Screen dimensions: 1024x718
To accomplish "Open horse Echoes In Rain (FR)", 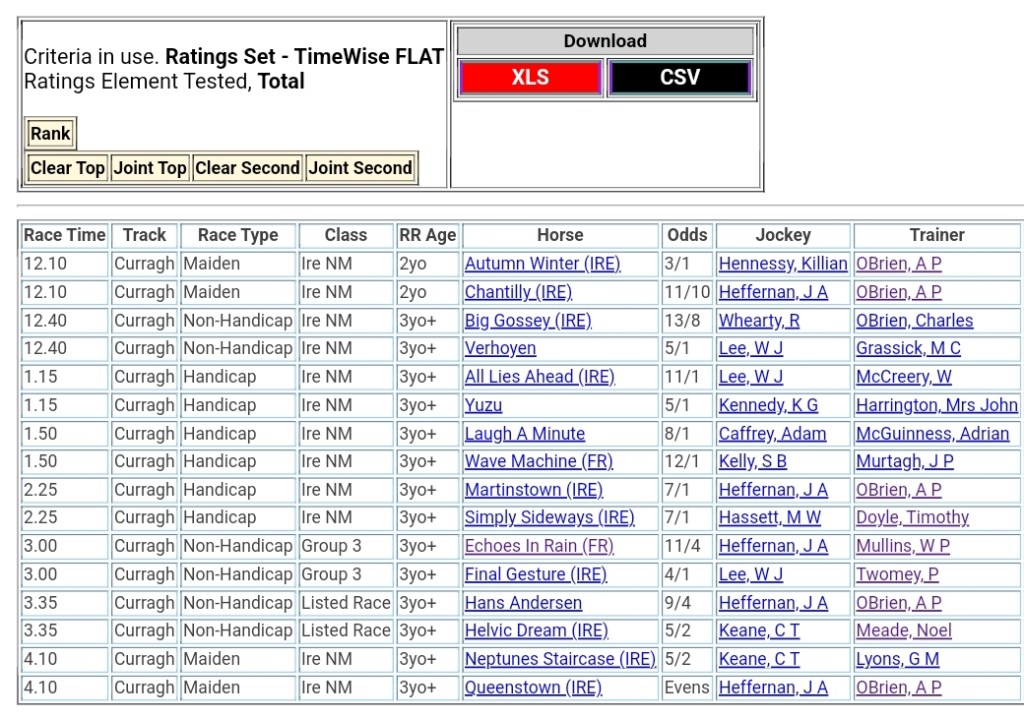I will pyautogui.click(x=539, y=546).
